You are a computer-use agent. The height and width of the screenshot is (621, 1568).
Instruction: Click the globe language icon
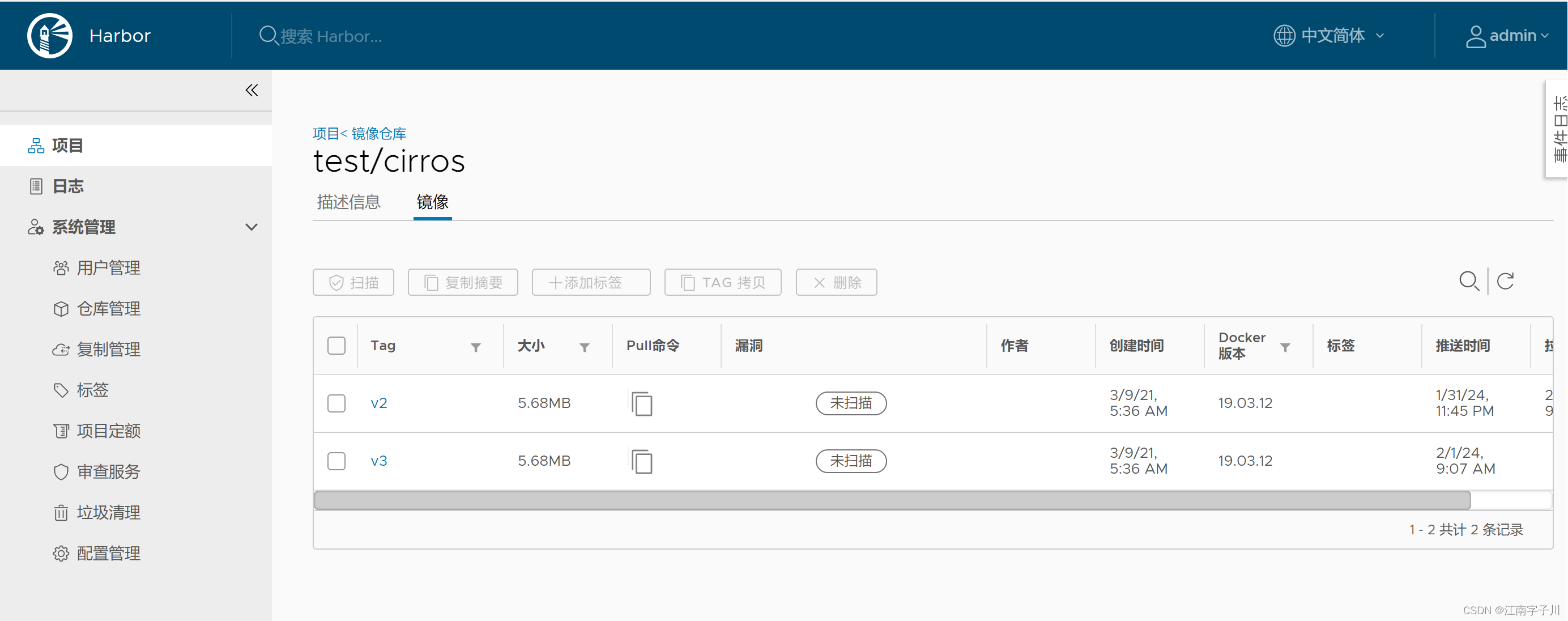[x=1284, y=35]
